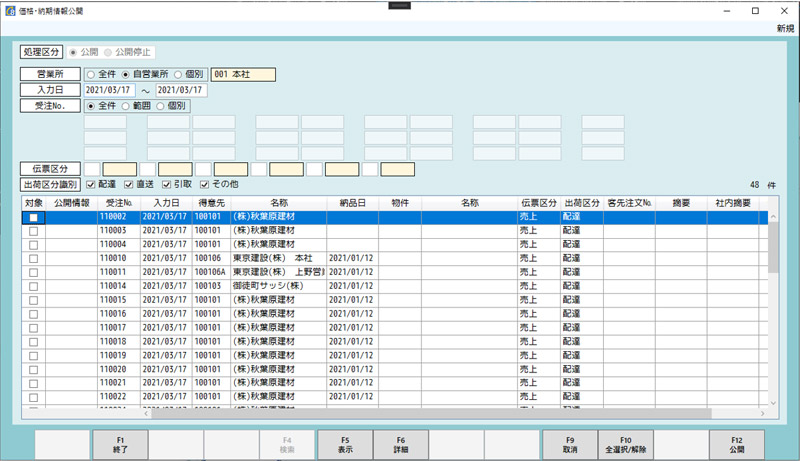Click customer 御徒町サッシ(株) cell
Image resolution: width=800 pixels, height=461 pixels.
pyautogui.click(x=279, y=286)
